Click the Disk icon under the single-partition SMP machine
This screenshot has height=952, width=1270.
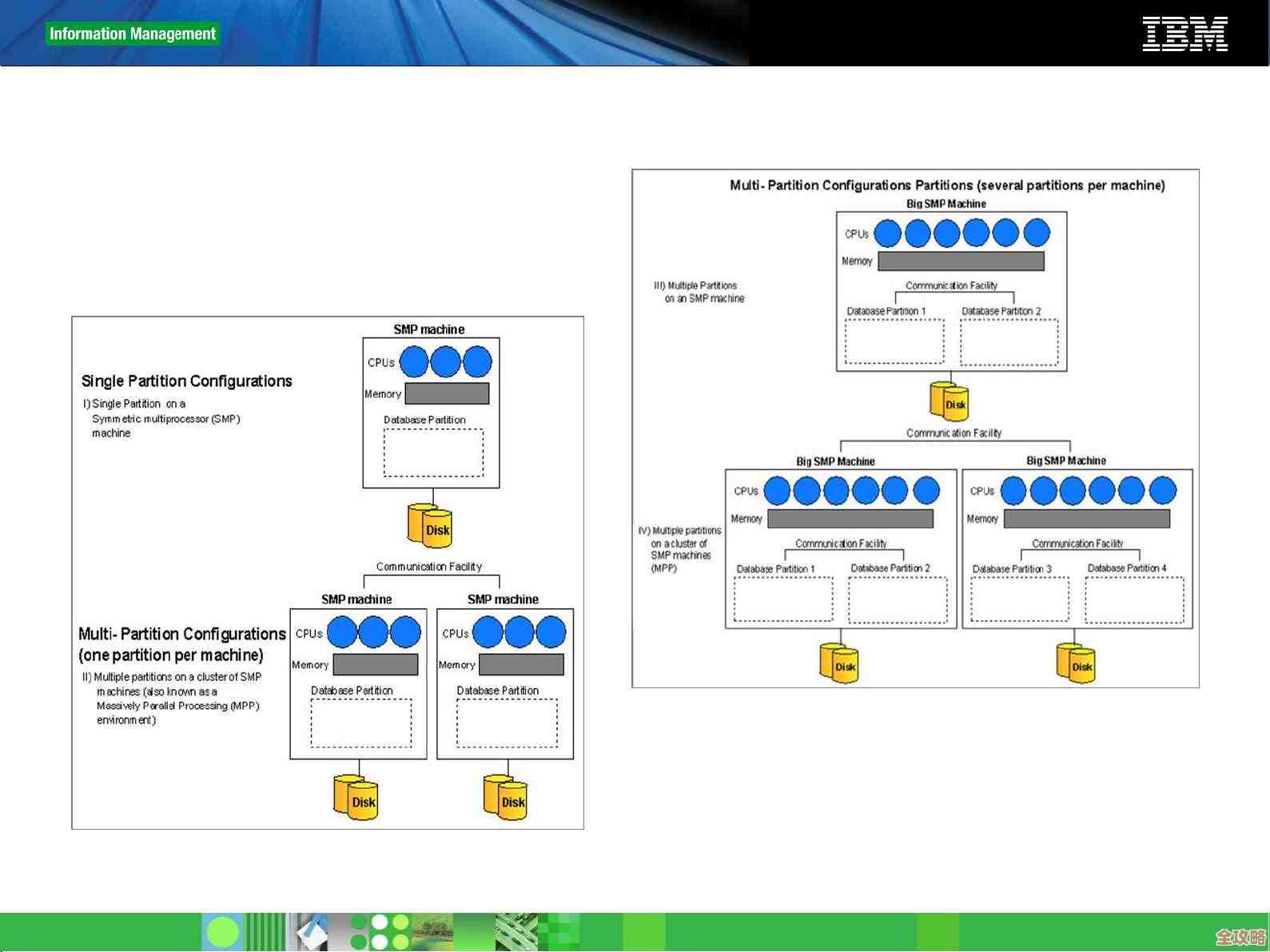430,526
